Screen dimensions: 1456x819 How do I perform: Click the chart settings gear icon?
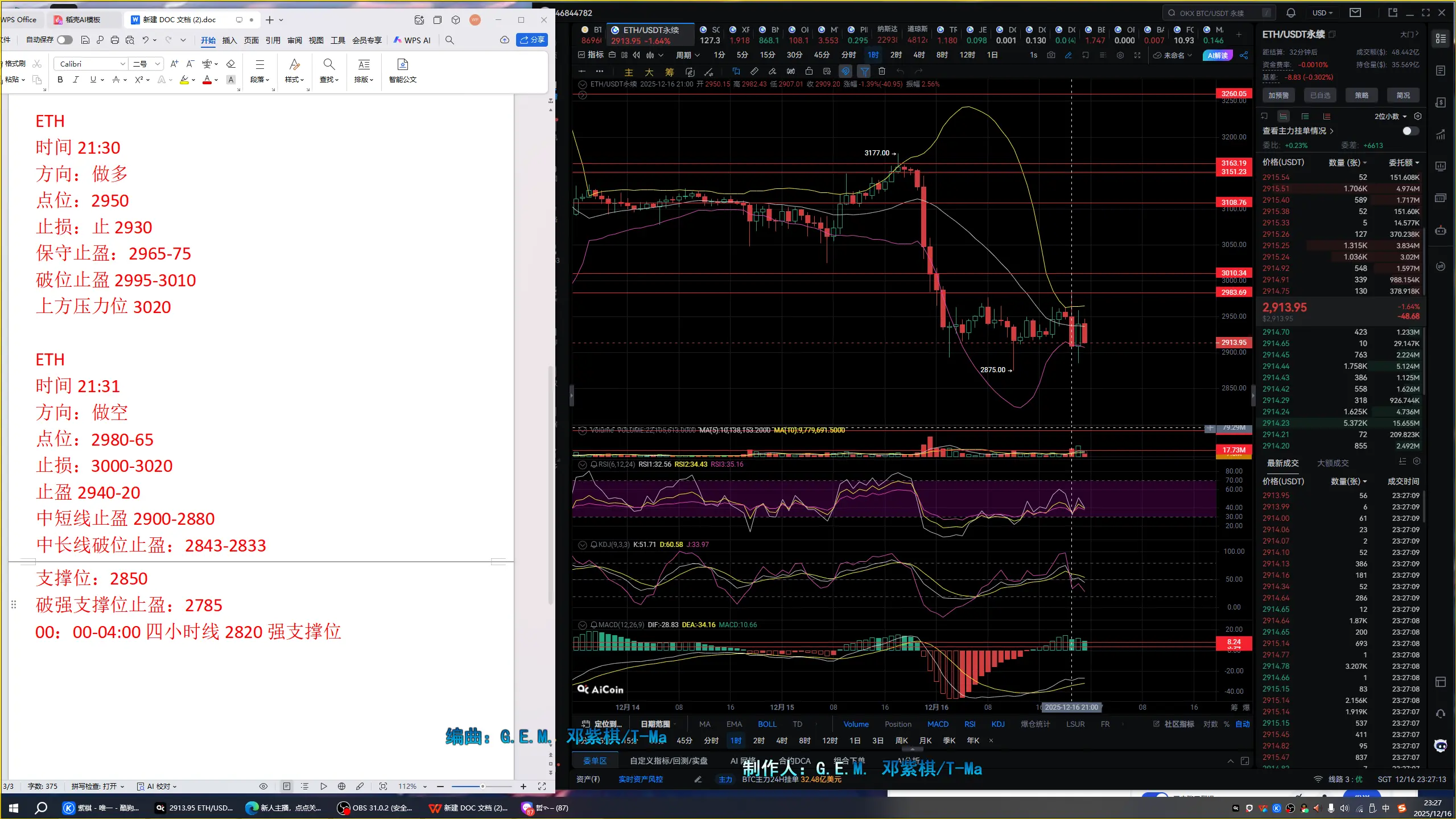coord(1120,55)
